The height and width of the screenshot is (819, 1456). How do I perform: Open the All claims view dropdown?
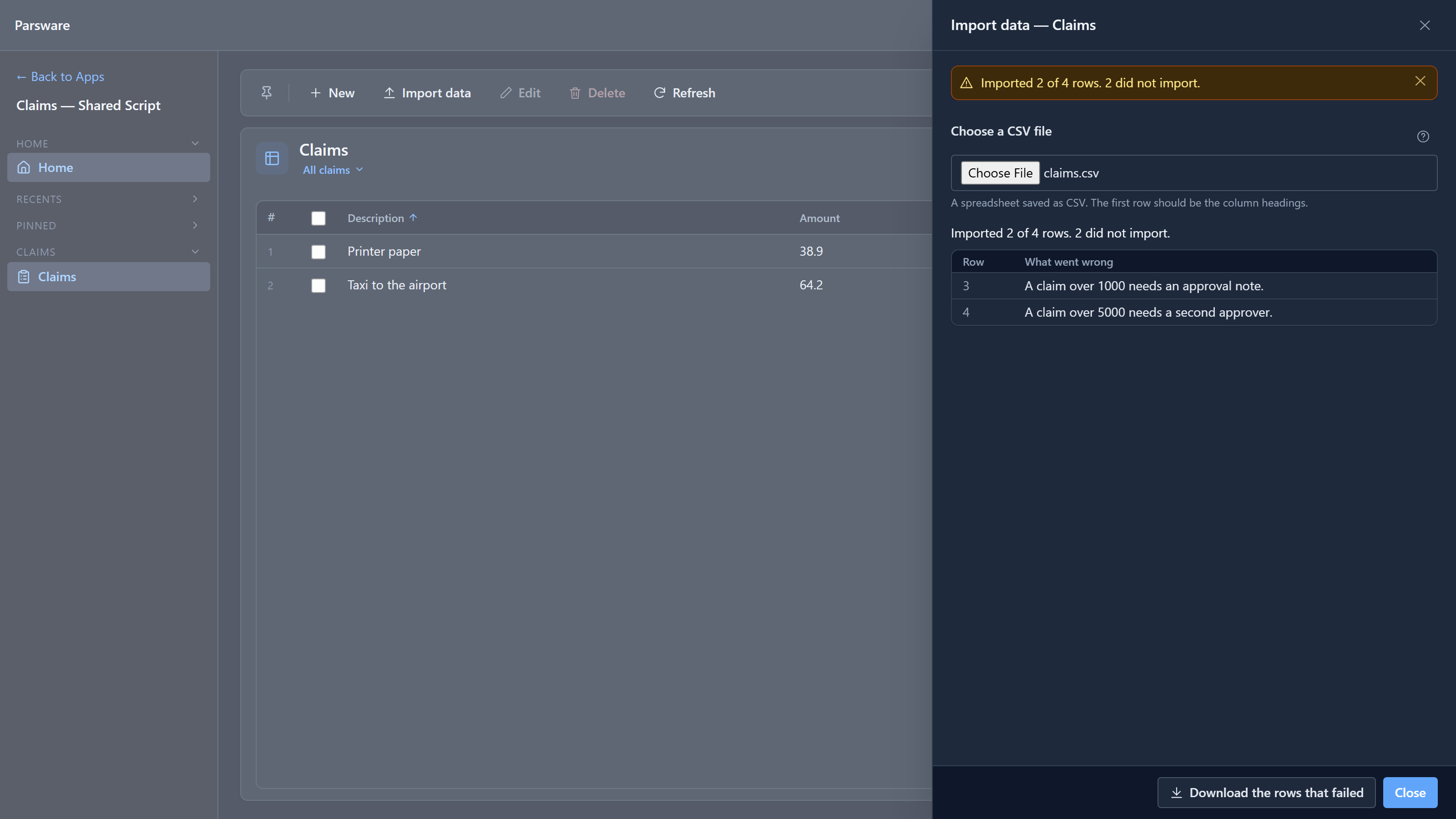333,170
